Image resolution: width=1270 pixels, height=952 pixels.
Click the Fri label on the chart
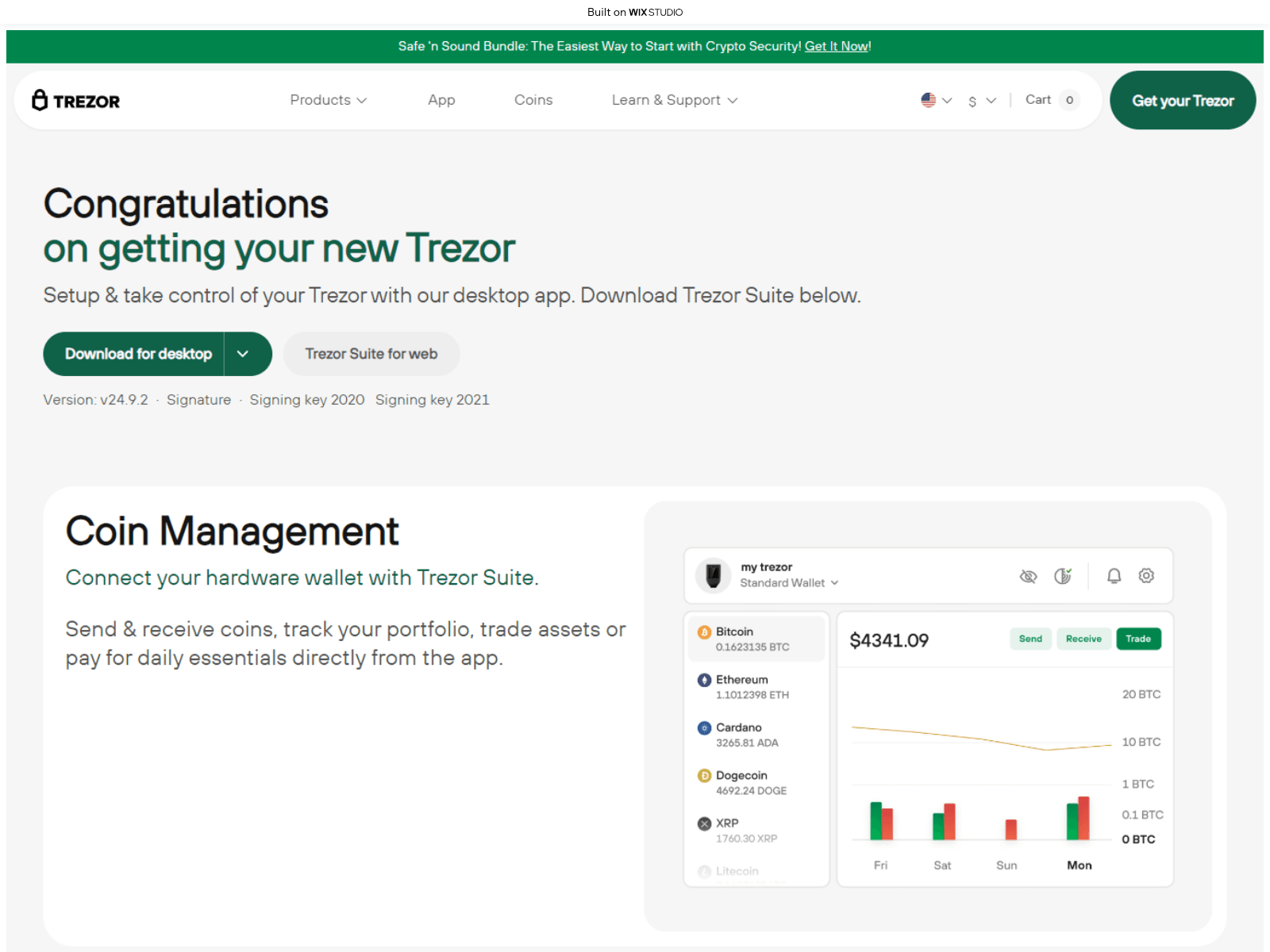(x=880, y=866)
